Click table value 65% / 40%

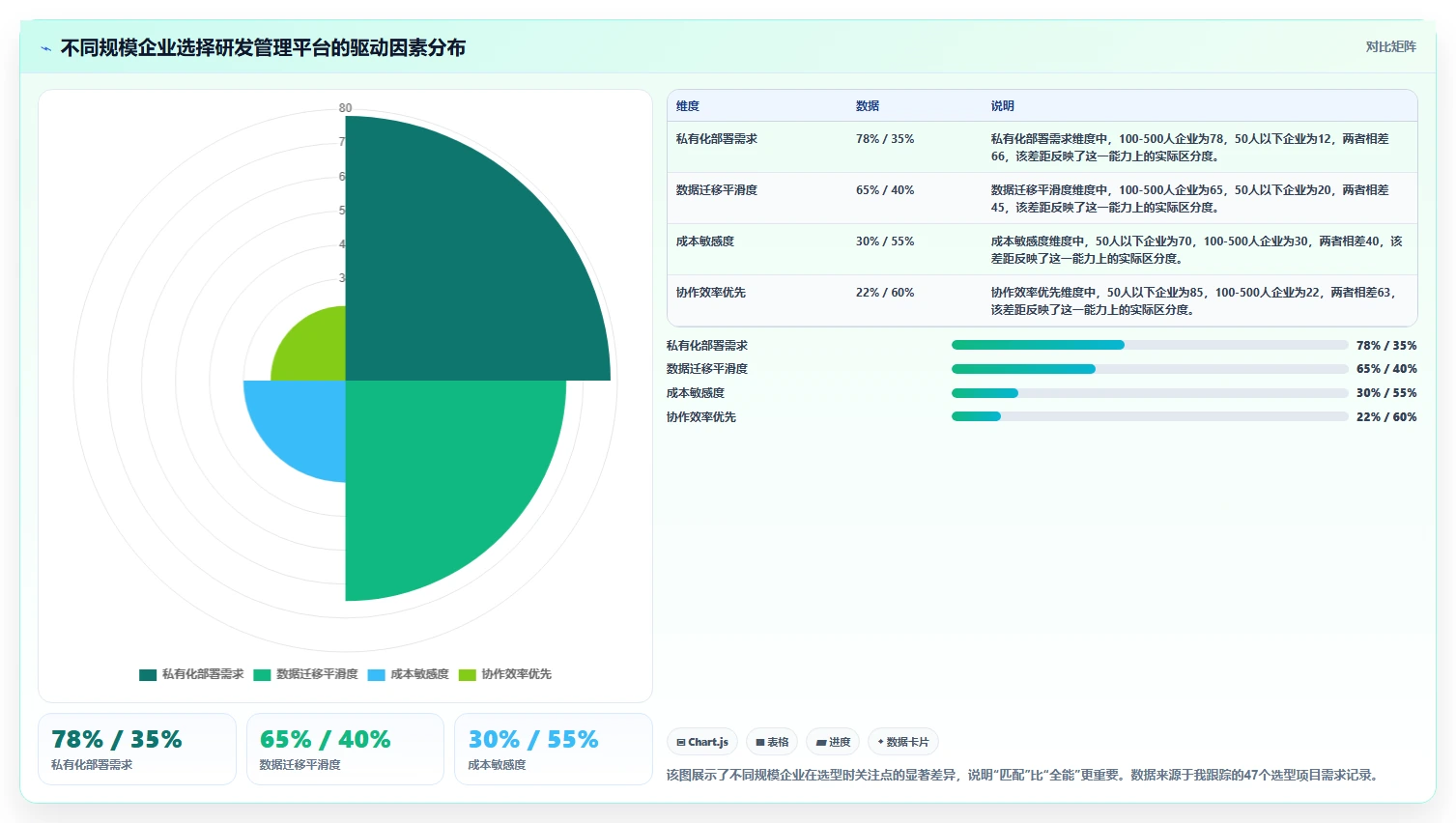coord(885,190)
